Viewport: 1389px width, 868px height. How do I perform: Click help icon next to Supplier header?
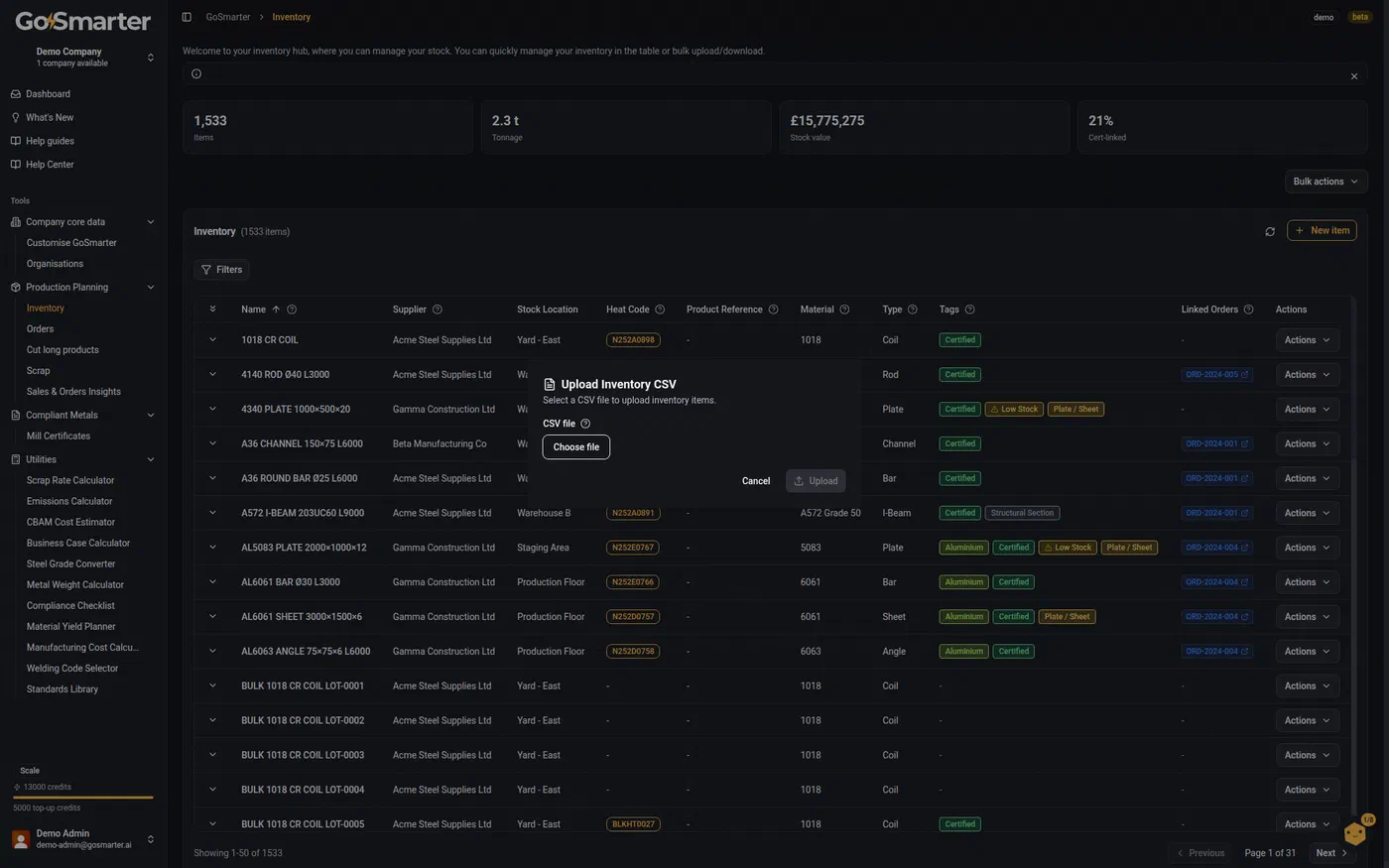click(438, 310)
